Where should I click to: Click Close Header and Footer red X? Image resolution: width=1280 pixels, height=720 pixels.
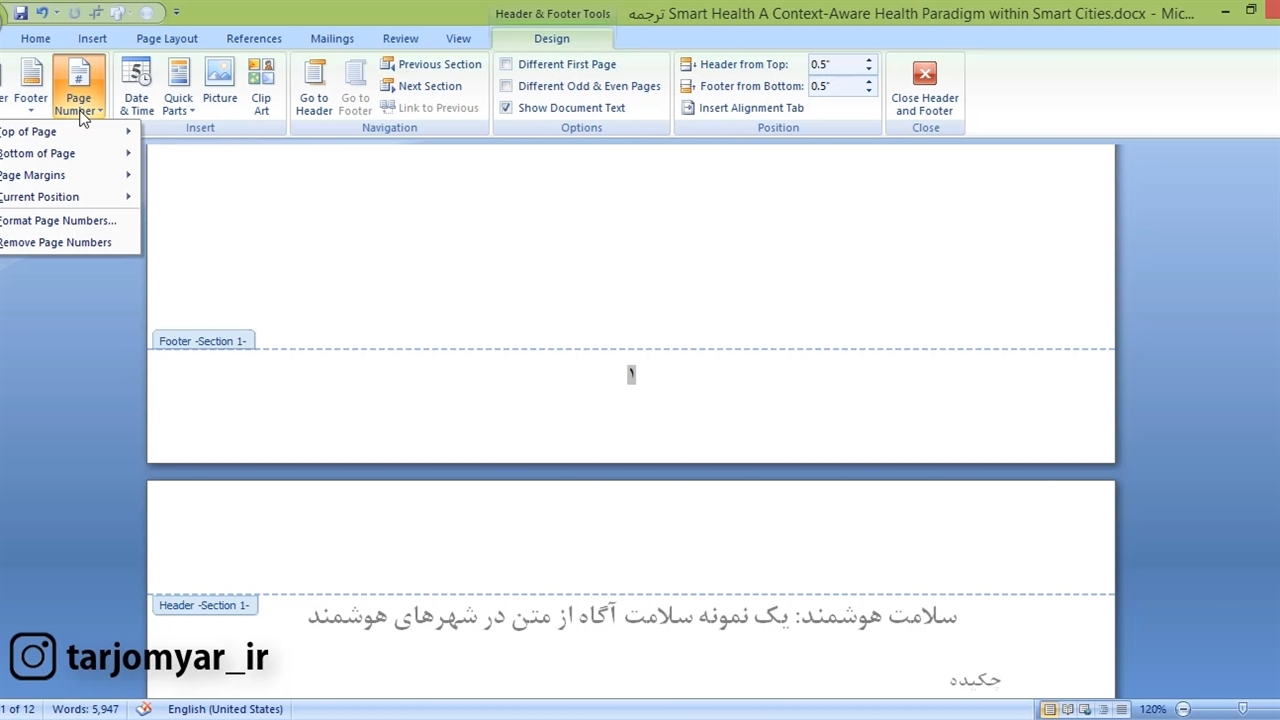click(x=924, y=74)
